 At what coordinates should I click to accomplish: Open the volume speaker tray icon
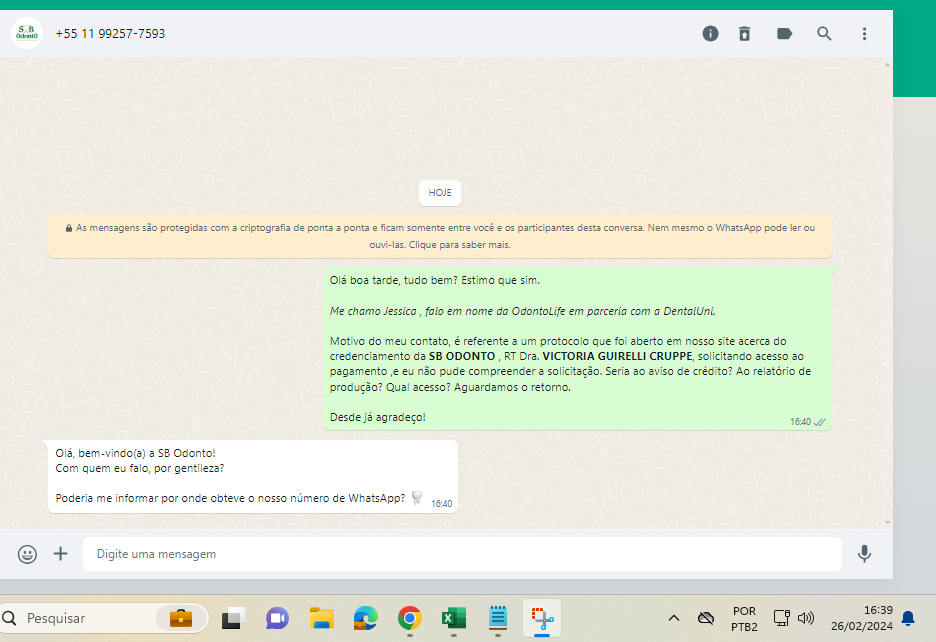(806, 618)
